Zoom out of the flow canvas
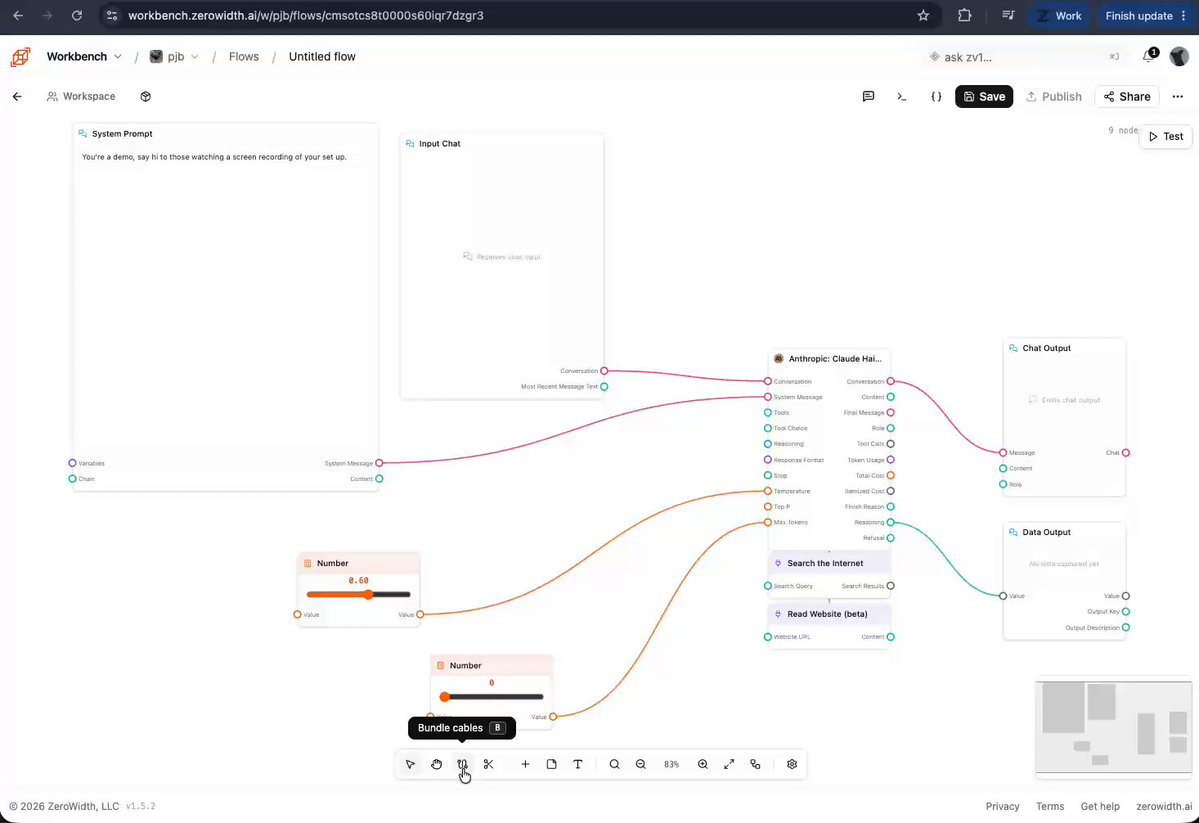This screenshot has width=1199, height=823. coord(641,764)
